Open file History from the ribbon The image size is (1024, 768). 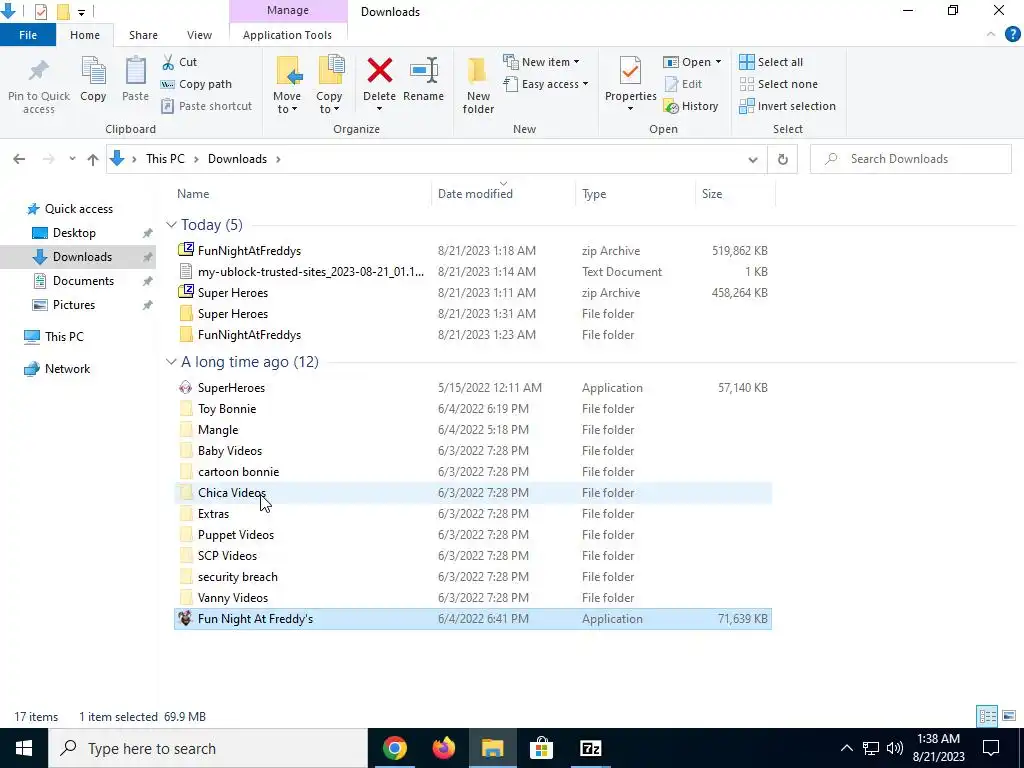coord(691,106)
